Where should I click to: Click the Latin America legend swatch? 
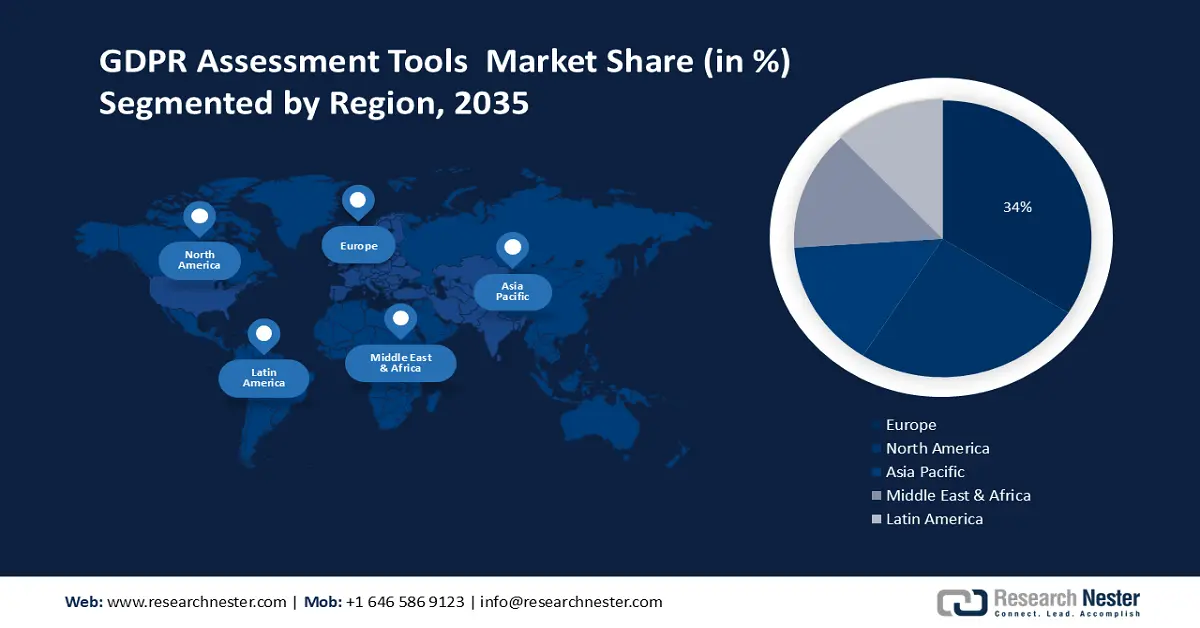[x=877, y=519]
